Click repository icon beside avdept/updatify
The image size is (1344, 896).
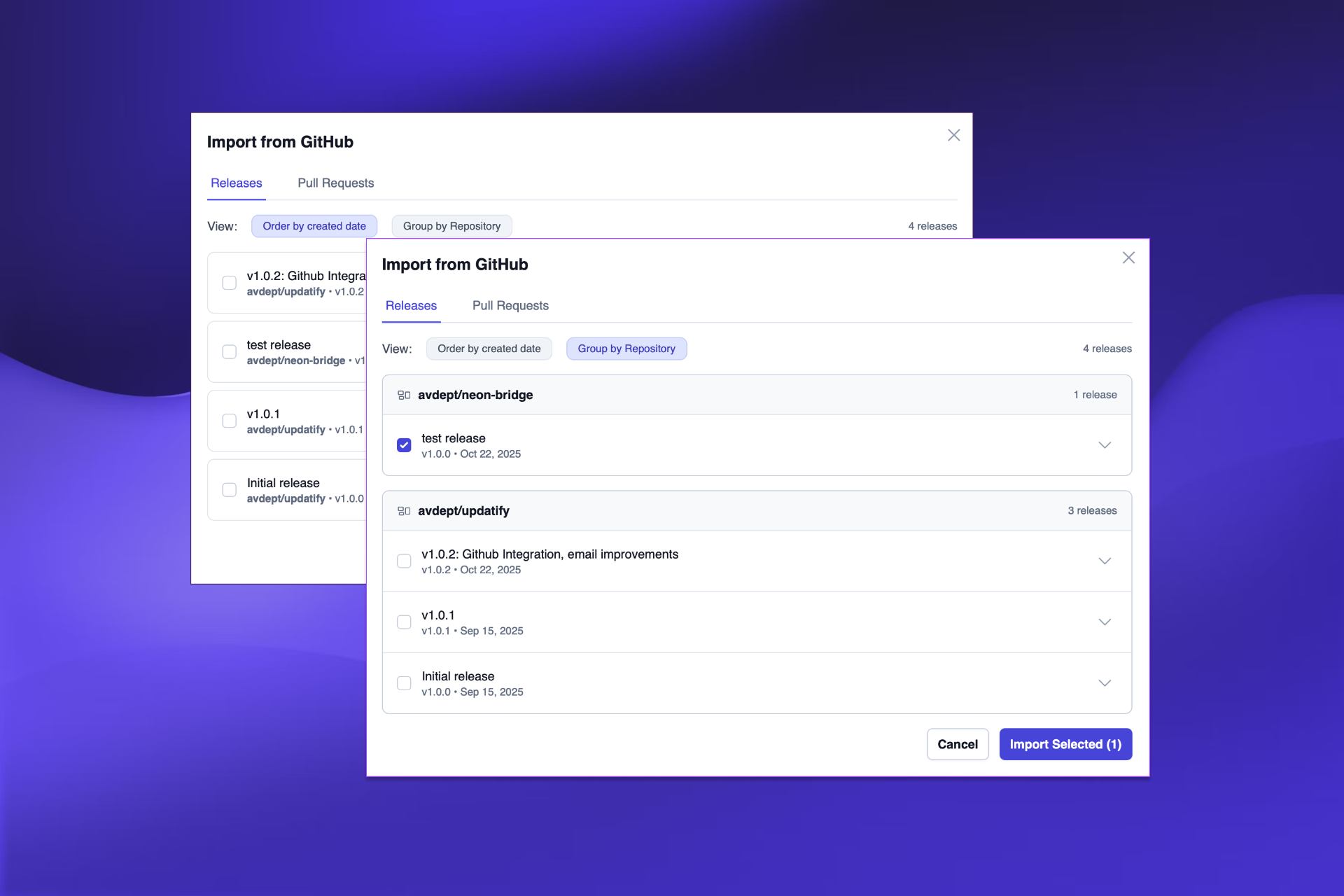(404, 511)
